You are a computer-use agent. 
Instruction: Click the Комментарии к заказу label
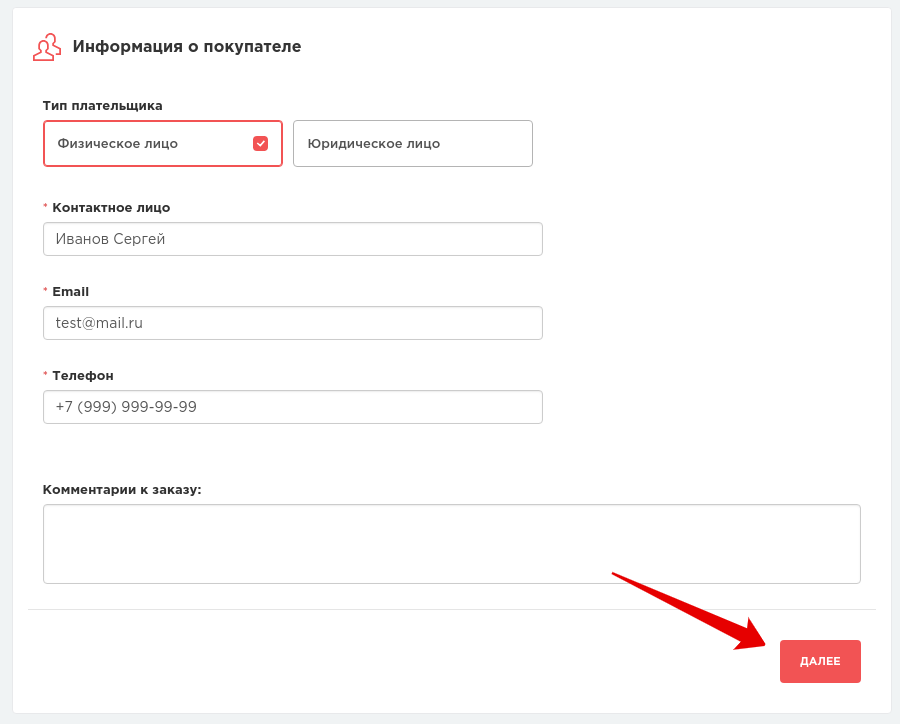tap(122, 490)
